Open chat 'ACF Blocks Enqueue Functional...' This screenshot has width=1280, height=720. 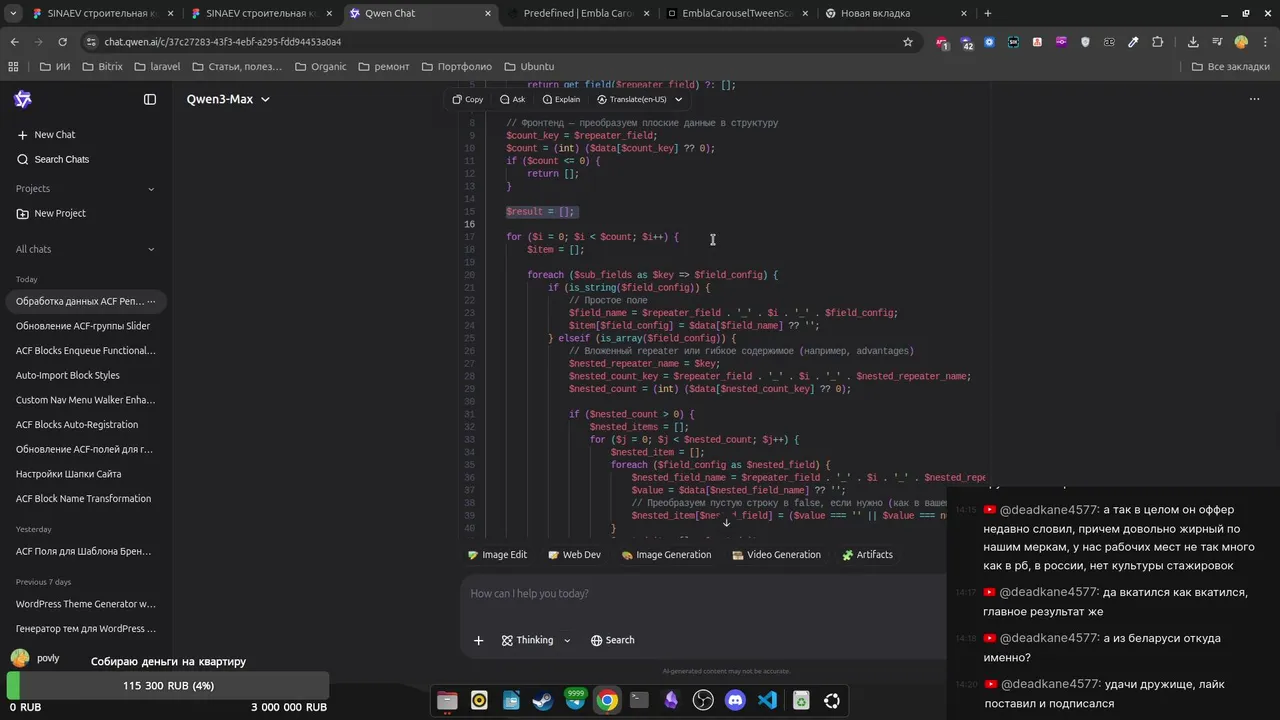pyautogui.click(x=83, y=351)
